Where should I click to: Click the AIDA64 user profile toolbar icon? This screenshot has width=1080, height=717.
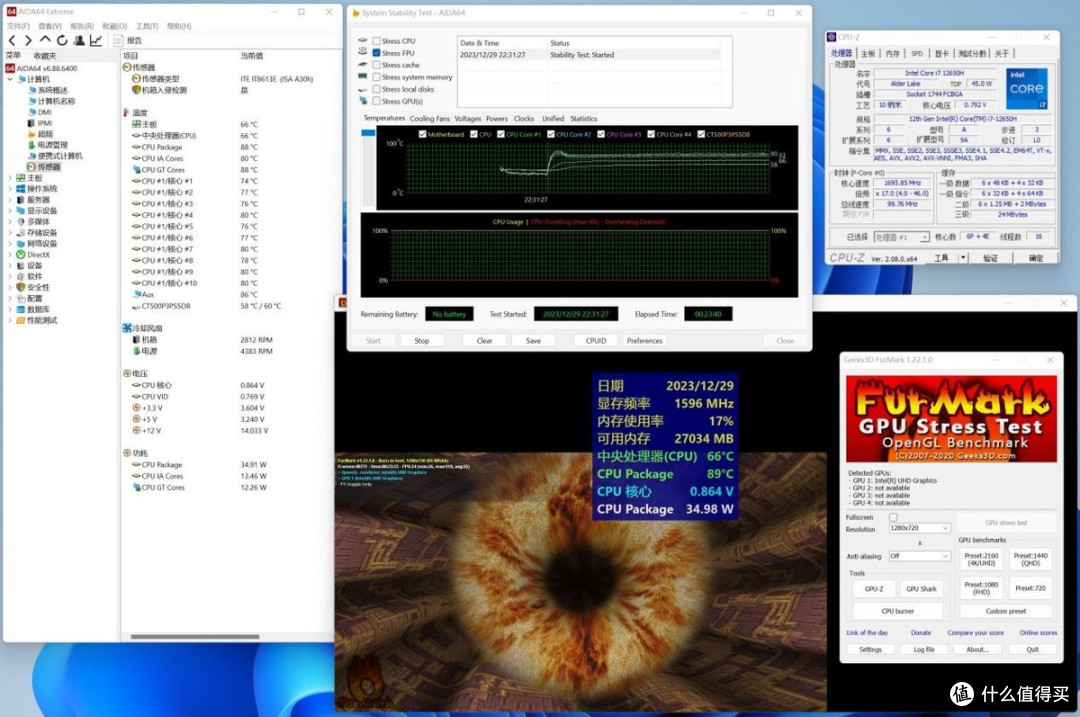coord(79,41)
